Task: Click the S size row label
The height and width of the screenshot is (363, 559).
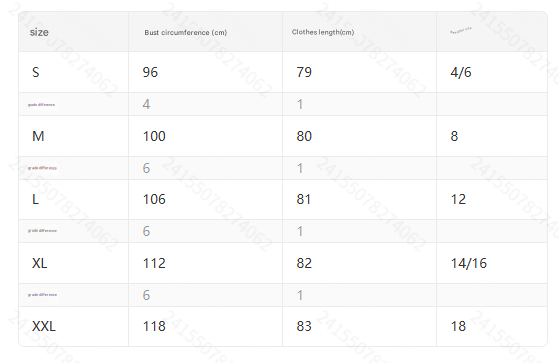Action: point(36,72)
